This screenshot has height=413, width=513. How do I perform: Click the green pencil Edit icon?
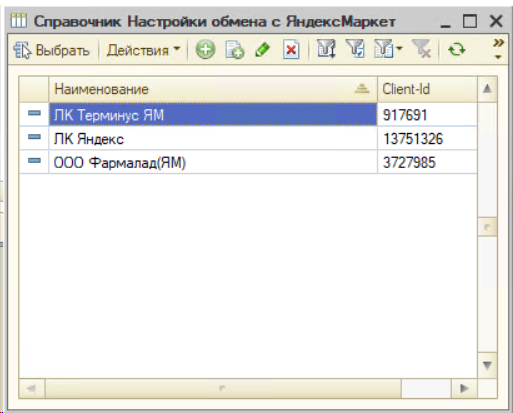coord(262,50)
